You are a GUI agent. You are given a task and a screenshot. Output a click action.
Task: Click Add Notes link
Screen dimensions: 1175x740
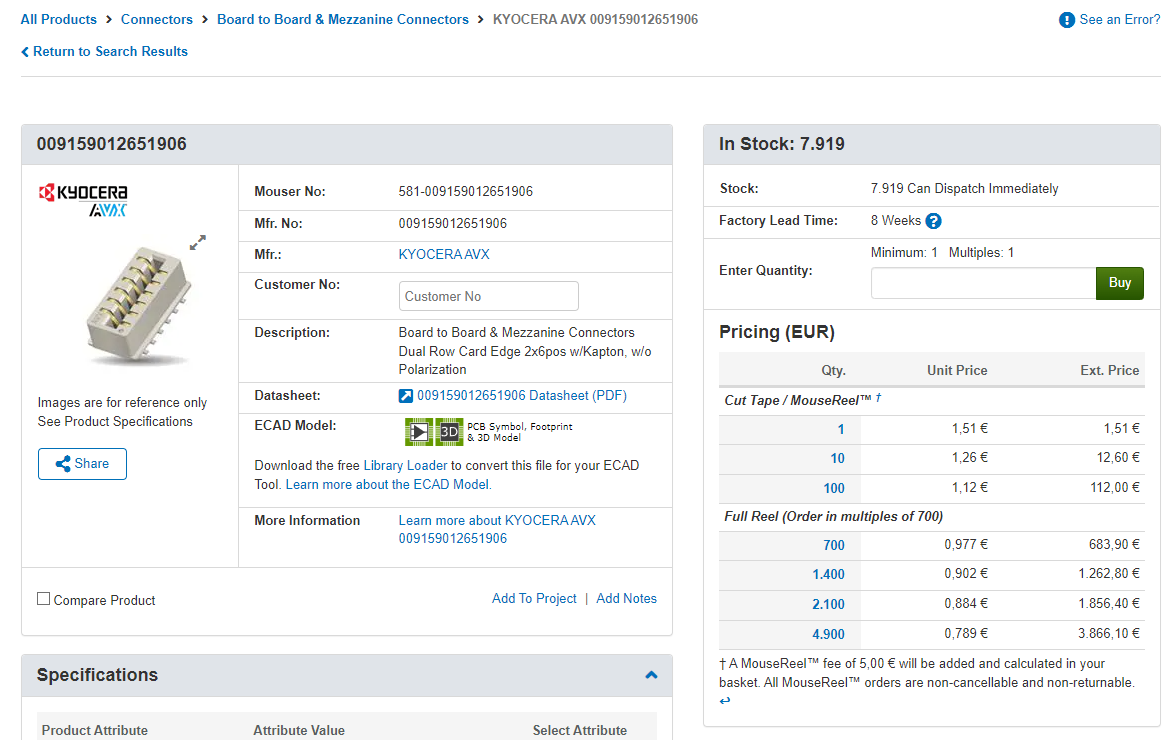pos(626,598)
